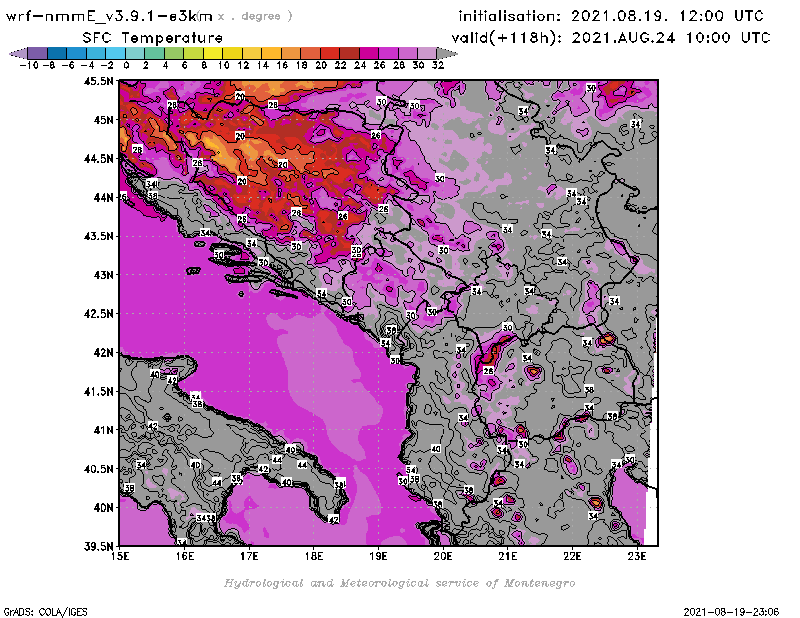The image size is (800, 618).
Task: Click the '15E' longitude label
Action: tap(120, 556)
